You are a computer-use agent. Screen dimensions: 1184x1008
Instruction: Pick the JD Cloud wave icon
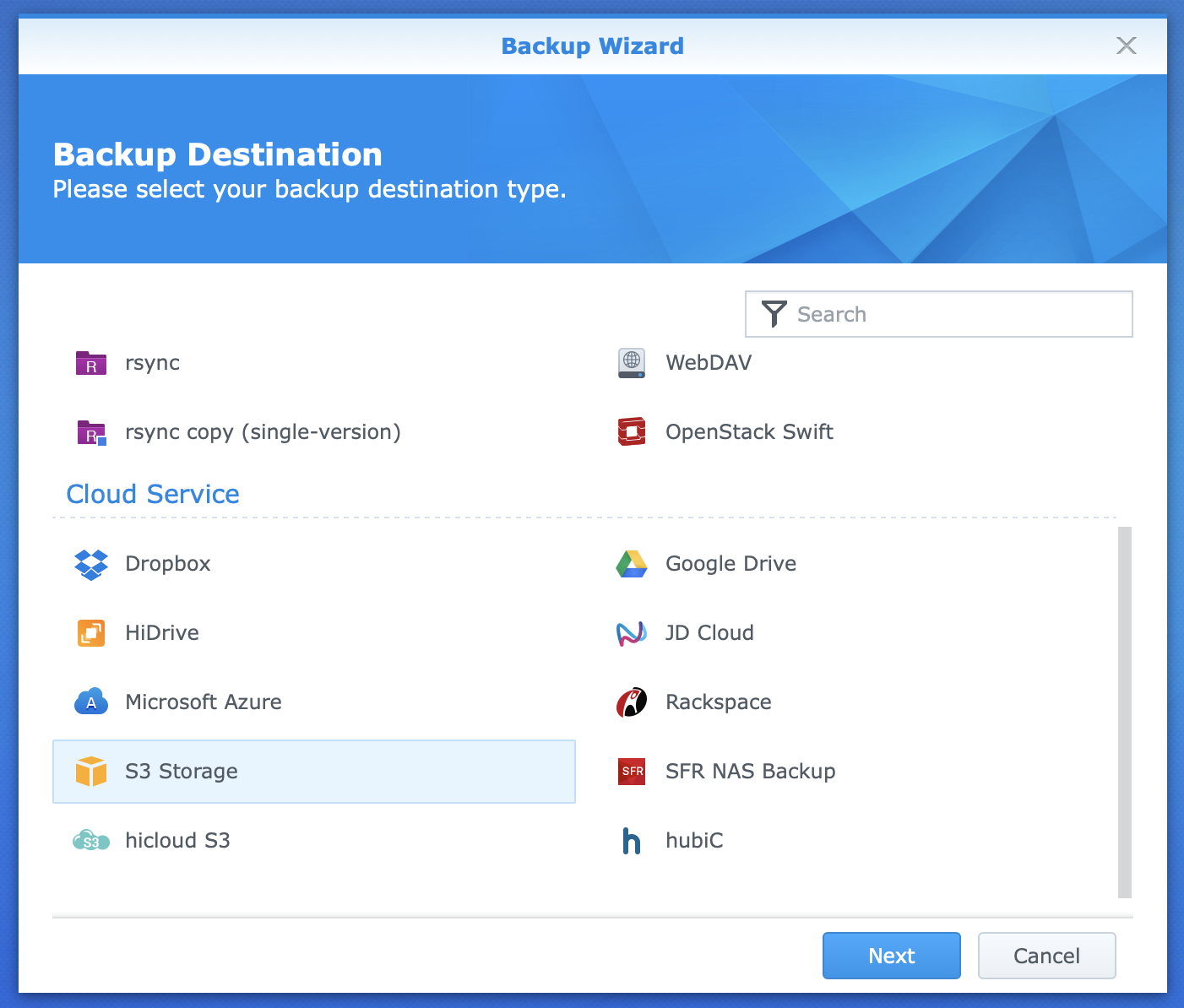tap(632, 633)
